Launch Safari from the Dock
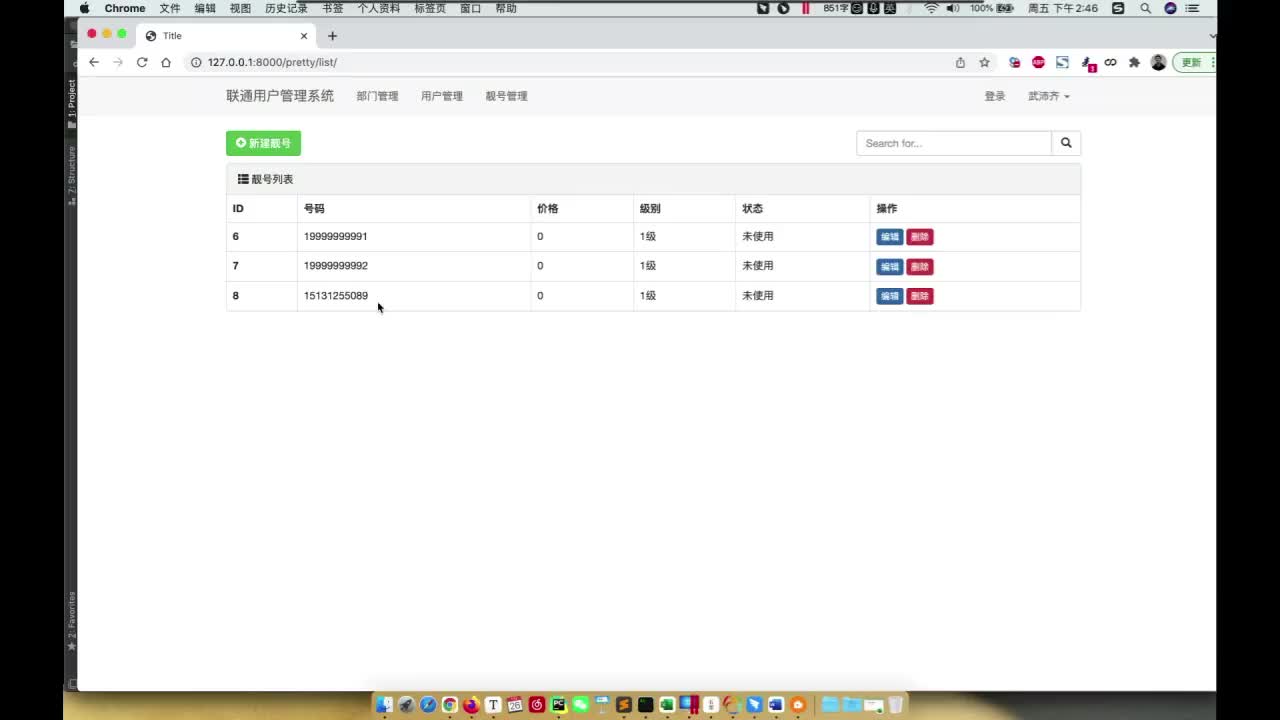This screenshot has width=1280, height=720. coord(428,705)
